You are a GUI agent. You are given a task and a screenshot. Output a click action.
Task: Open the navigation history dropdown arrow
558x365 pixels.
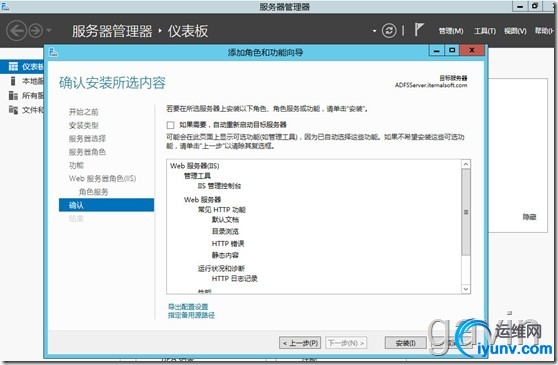[49, 31]
